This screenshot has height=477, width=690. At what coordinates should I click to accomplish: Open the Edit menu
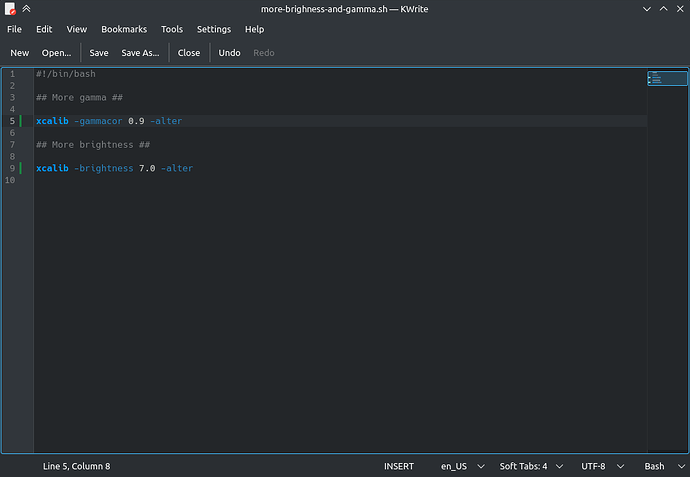(44, 29)
